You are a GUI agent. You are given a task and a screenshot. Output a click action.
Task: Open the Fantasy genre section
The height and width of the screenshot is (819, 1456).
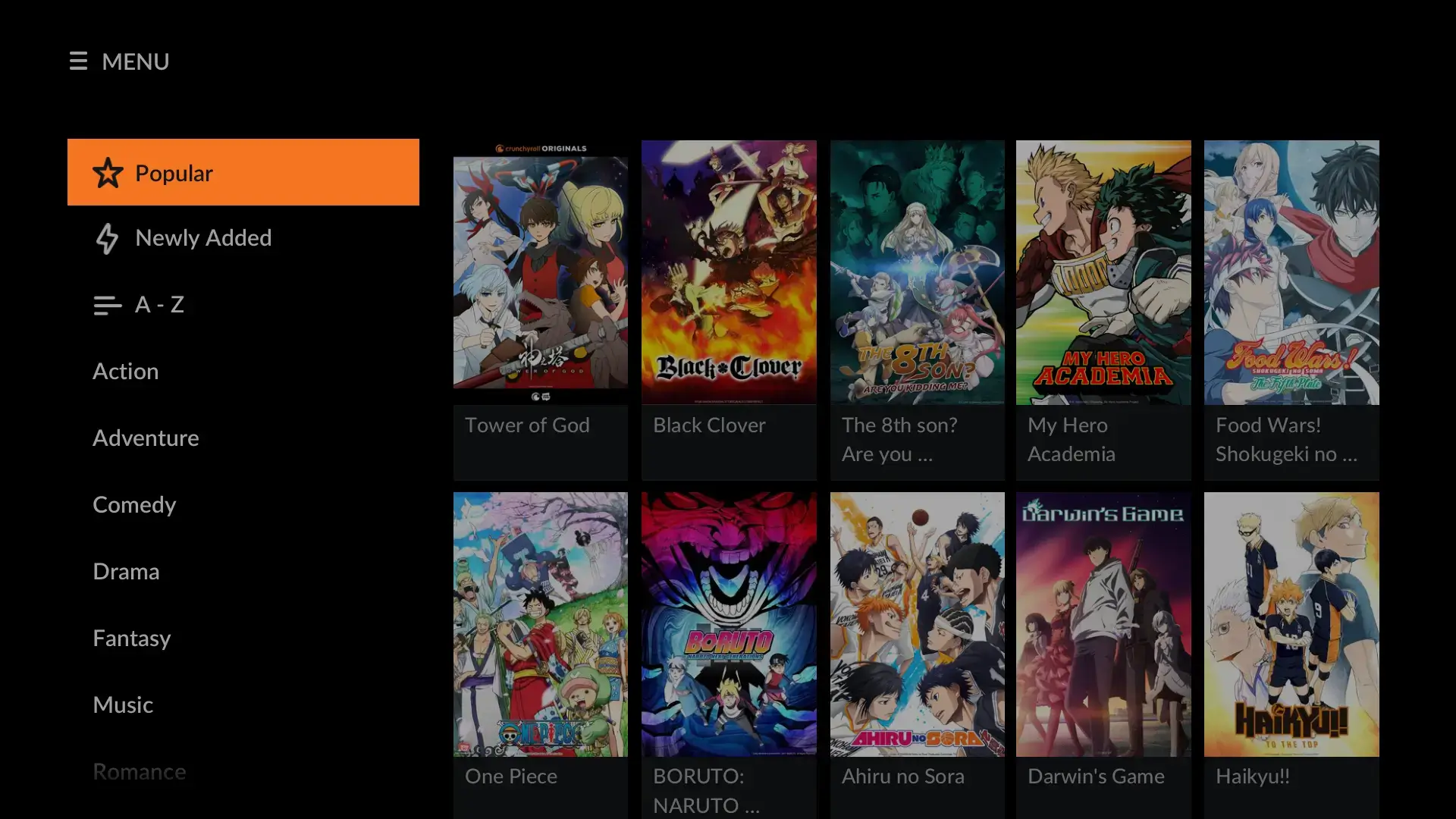pyautogui.click(x=132, y=637)
